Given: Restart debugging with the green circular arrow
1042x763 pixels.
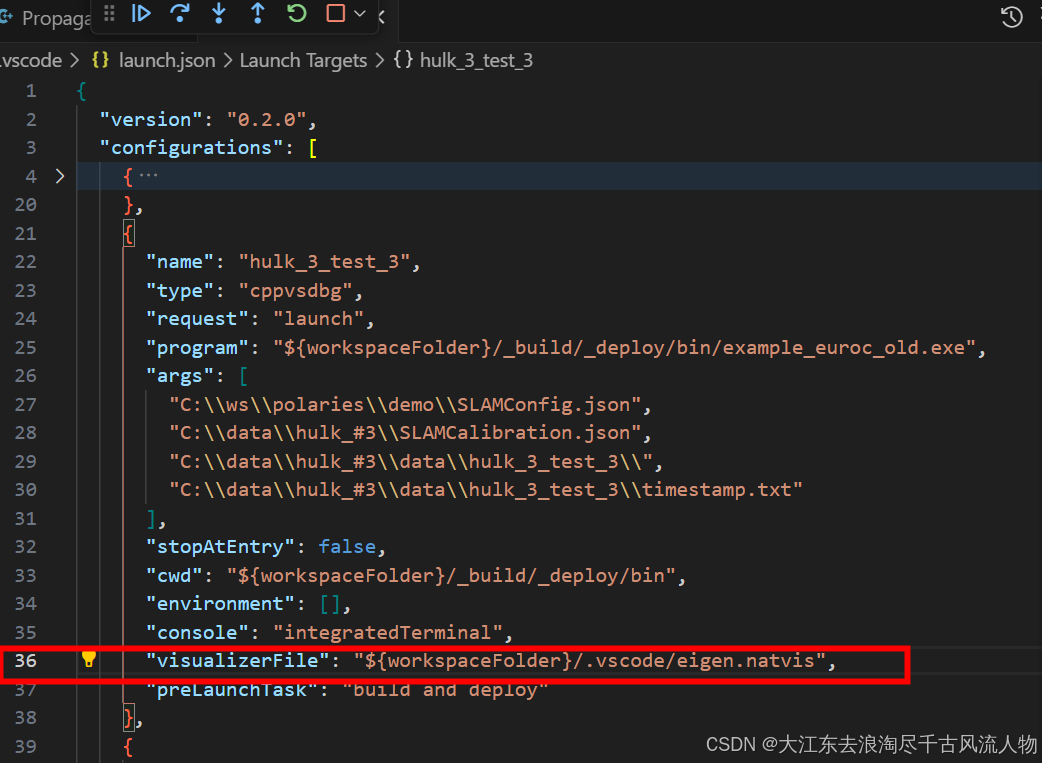Looking at the screenshot, I should click(x=296, y=13).
